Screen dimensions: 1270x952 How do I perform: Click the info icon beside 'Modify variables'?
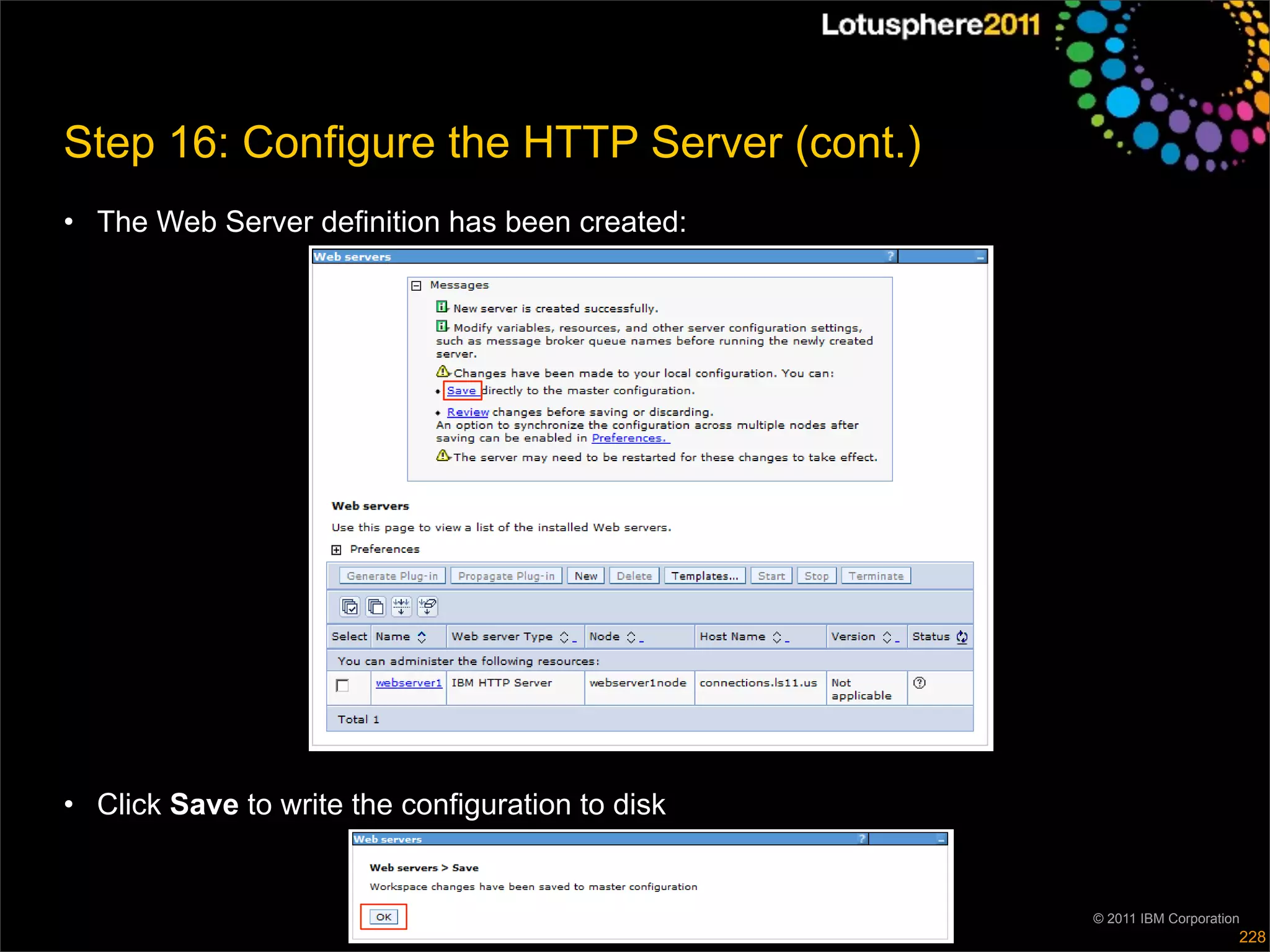(x=442, y=326)
